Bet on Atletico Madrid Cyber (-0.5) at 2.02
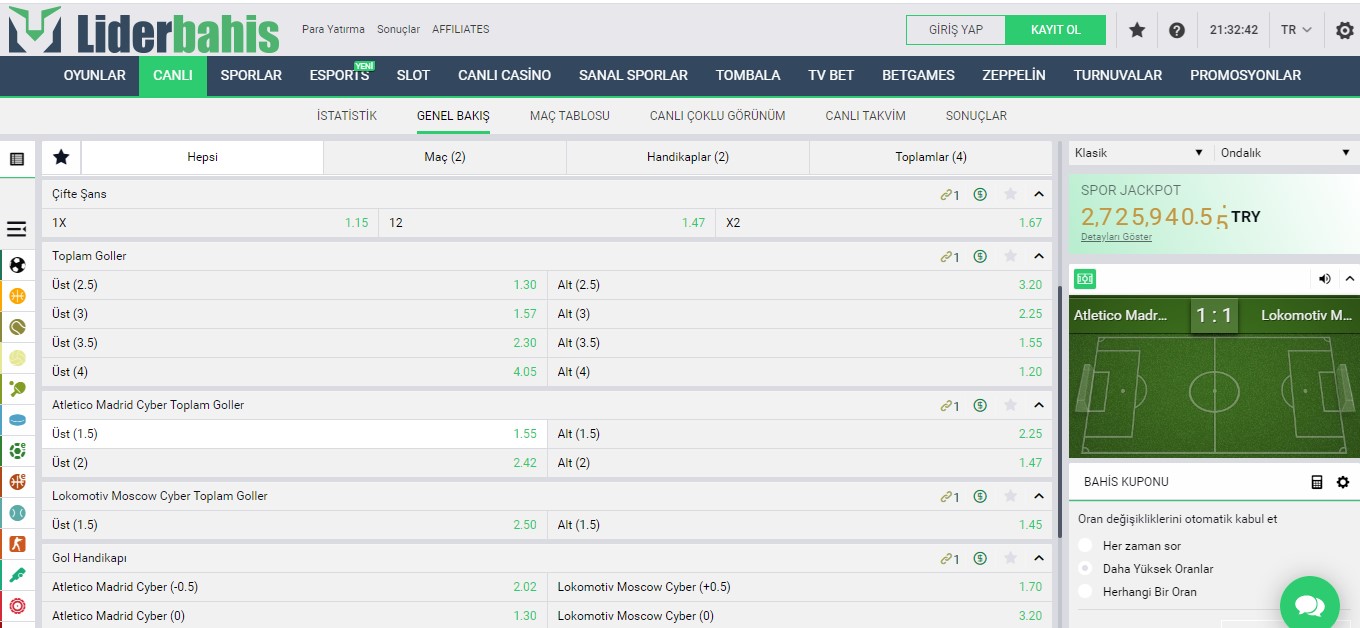 click(x=295, y=587)
